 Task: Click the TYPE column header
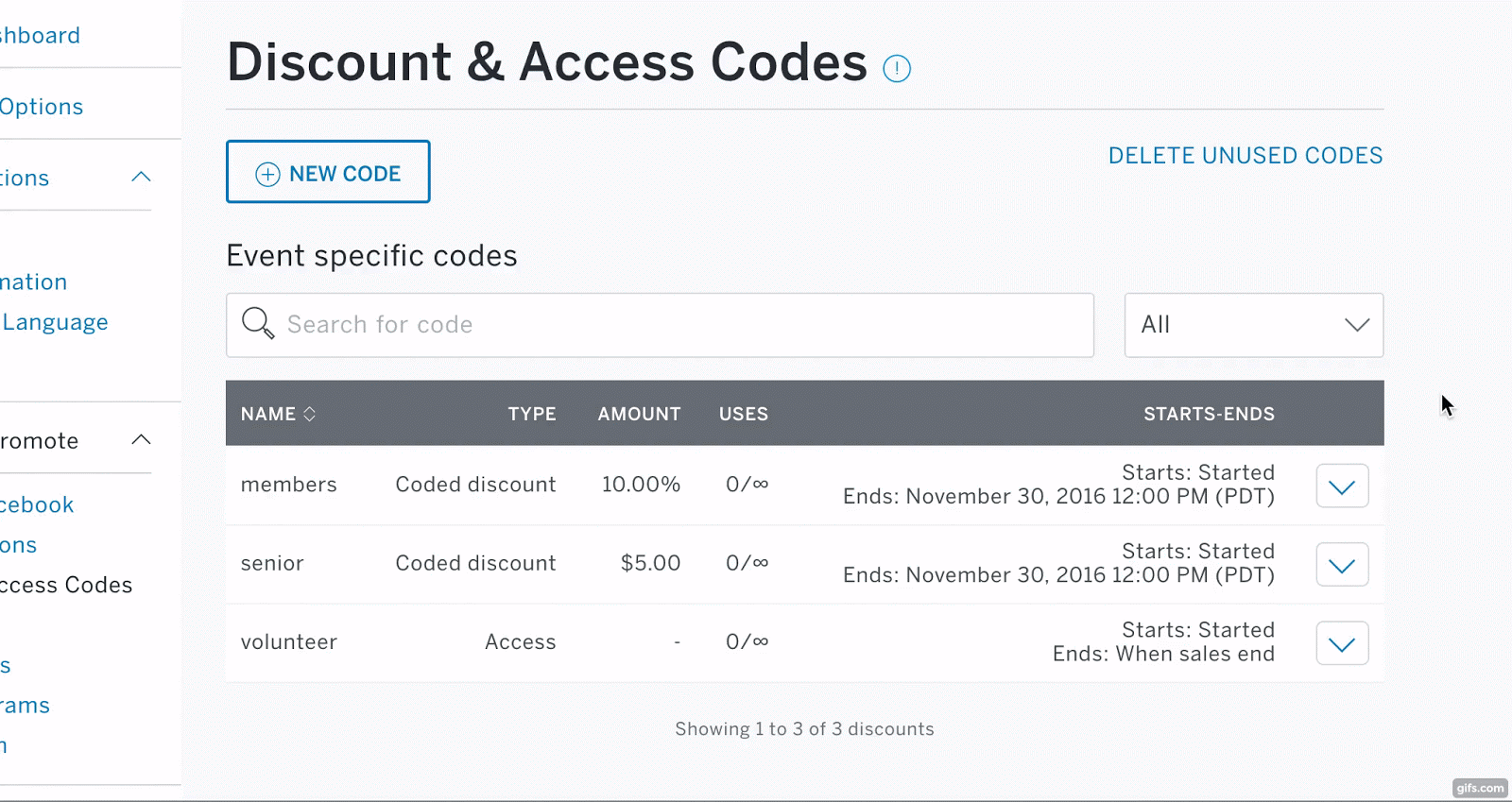[x=531, y=414]
